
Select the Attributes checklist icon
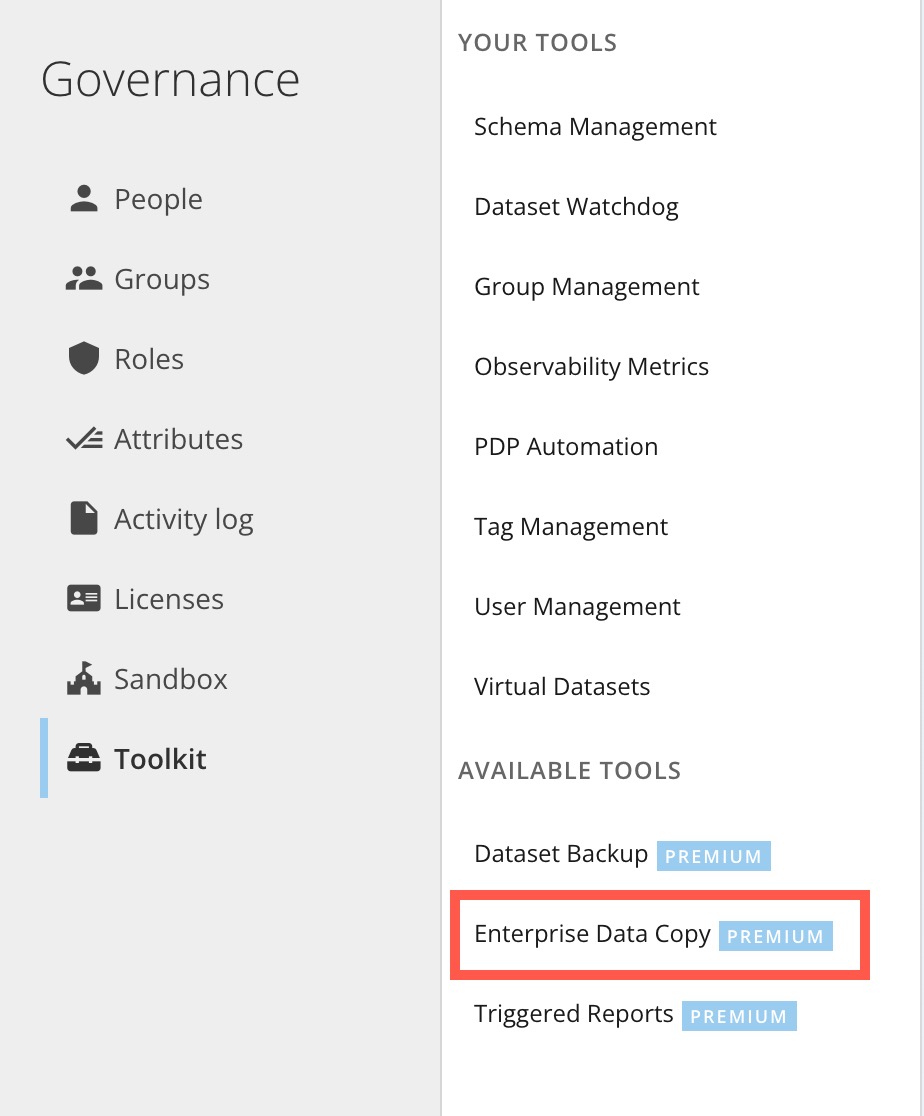click(x=82, y=438)
